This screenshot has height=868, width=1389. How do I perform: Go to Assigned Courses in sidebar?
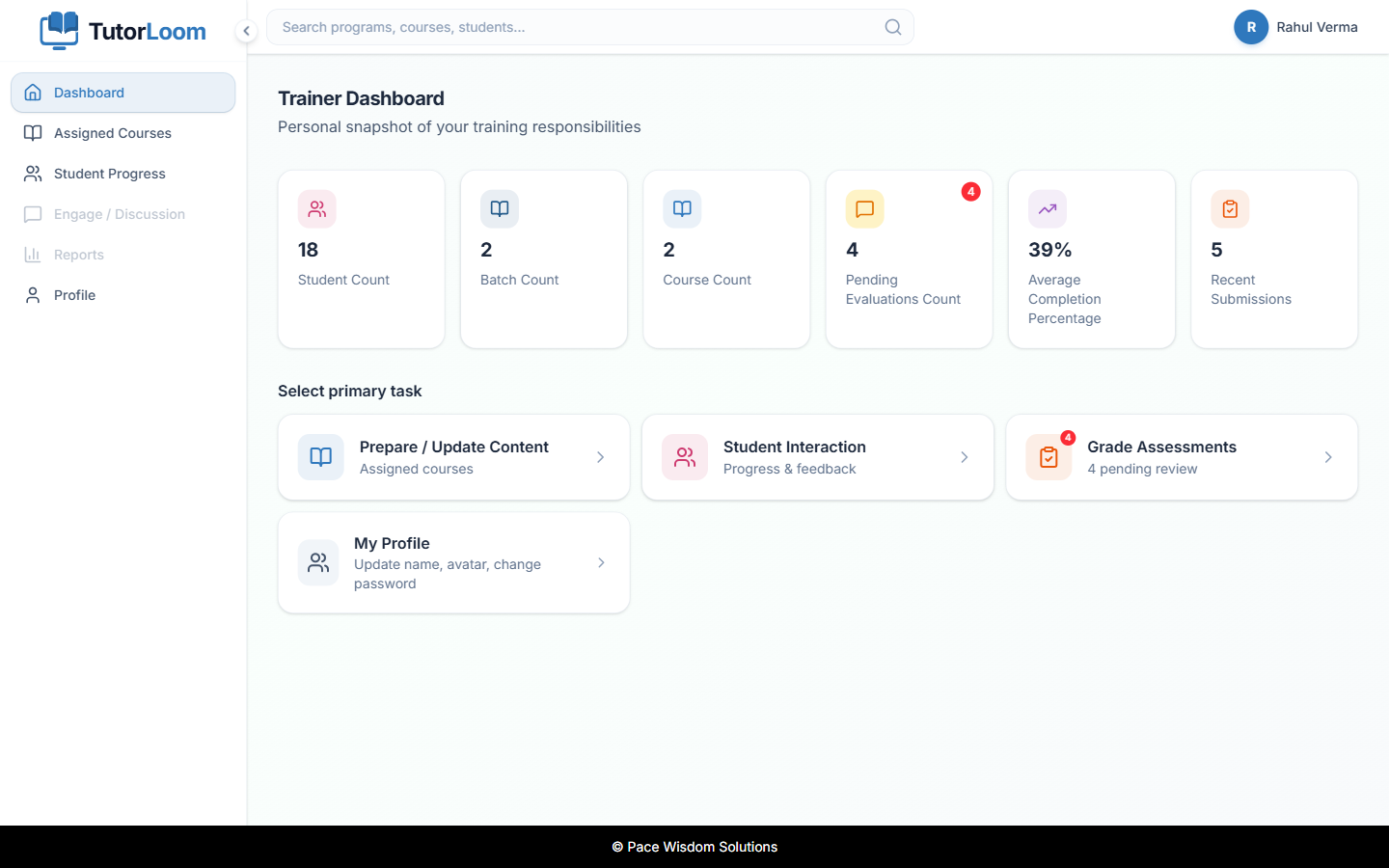click(123, 133)
